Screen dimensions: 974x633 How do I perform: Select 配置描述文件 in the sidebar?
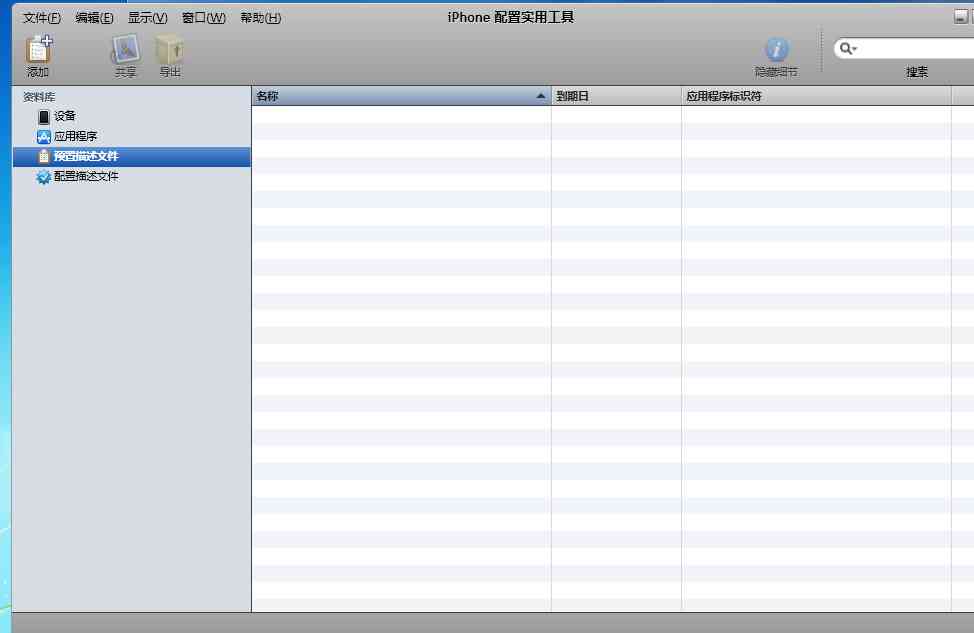click(132, 176)
